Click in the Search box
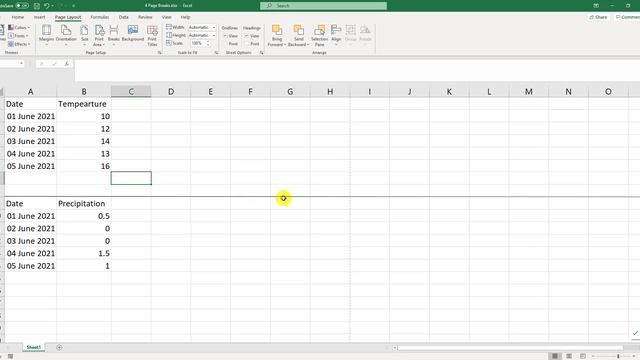This screenshot has width=640, height=360. click(x=323, y=6)
